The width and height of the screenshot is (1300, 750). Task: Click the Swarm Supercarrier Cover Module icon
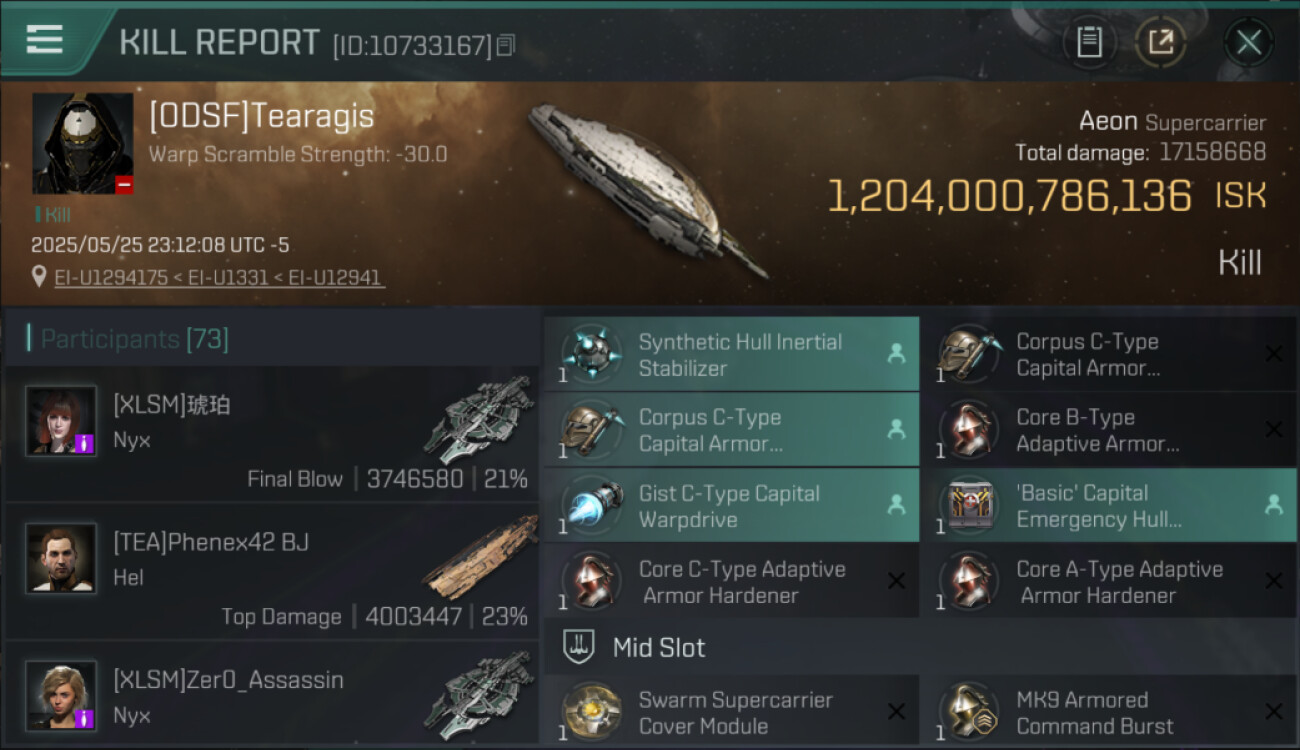point(591,712)
